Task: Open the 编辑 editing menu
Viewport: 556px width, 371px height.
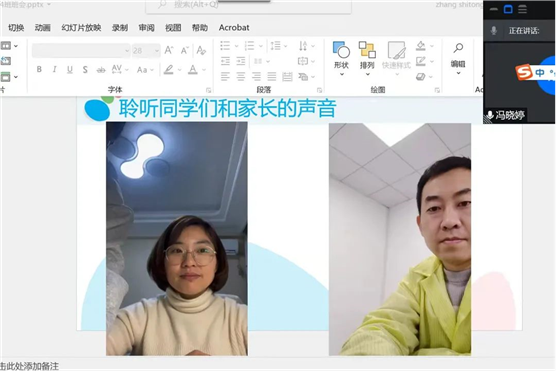Action: [x=458, y=58]
